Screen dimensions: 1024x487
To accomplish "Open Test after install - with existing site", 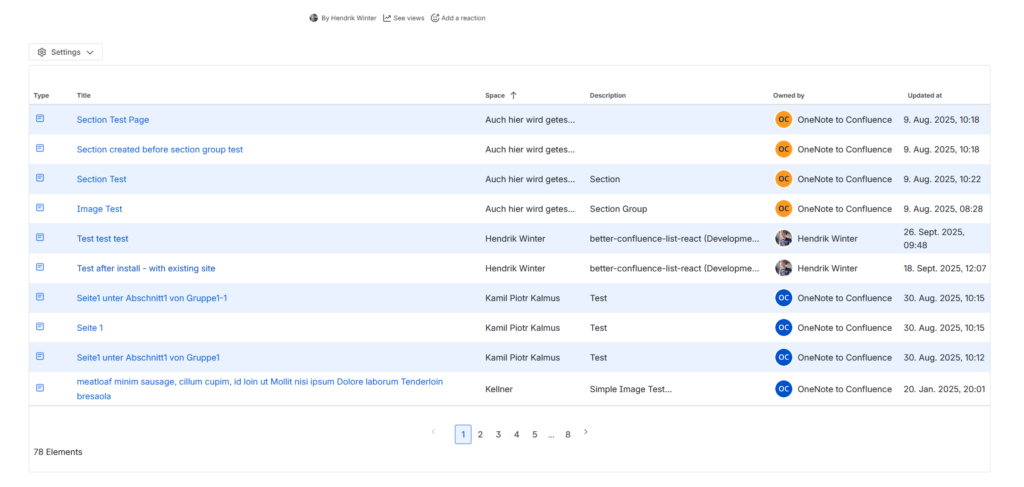I will [146, 268].
